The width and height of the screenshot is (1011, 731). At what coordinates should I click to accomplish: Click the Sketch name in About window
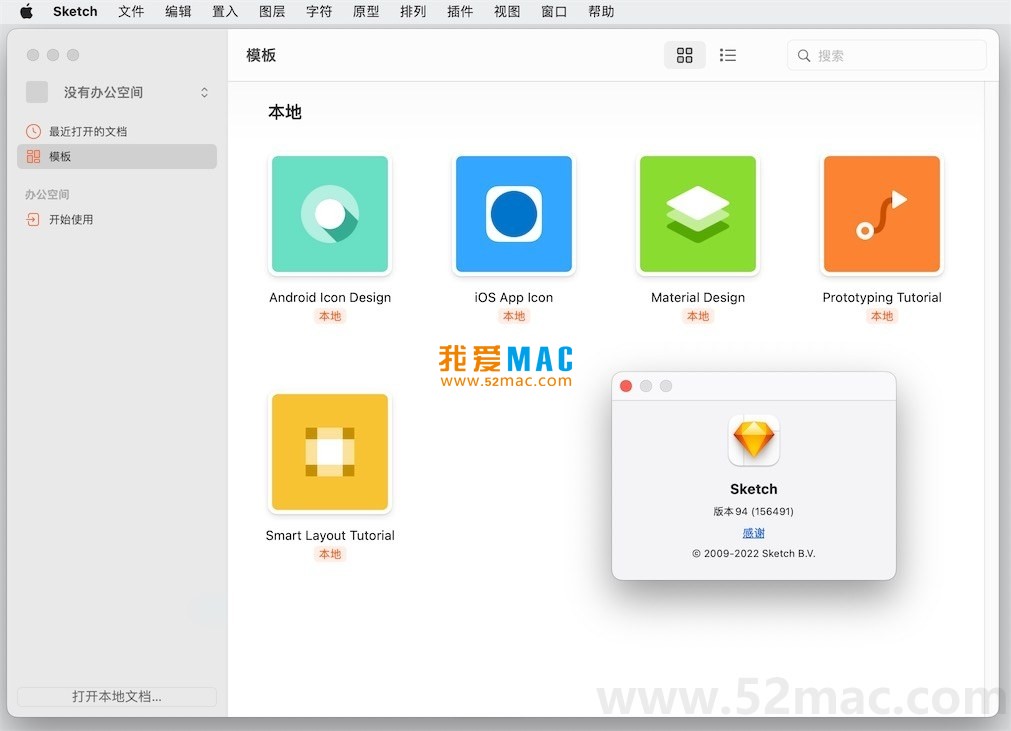pos(754,489)
